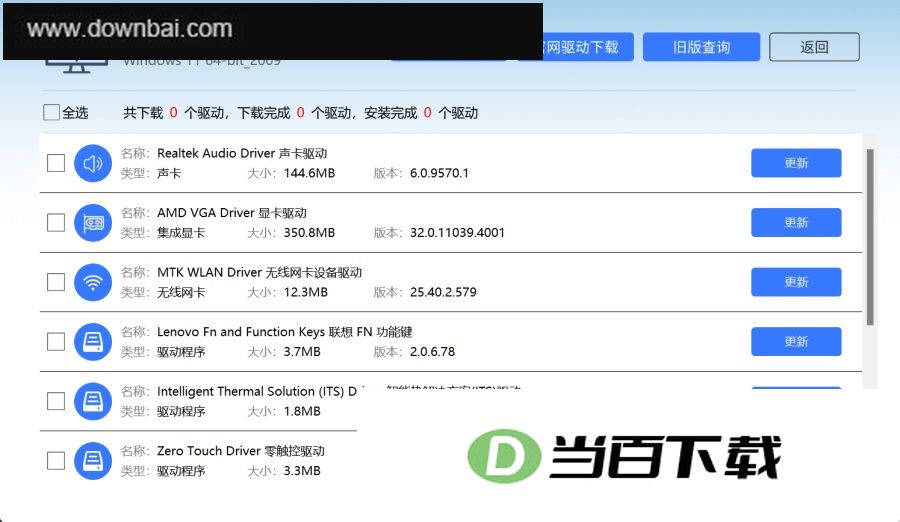Image resolution: width=900 pixels, height=522 pixels.
Task: Update the Lenovo Fn Function Keys driver
Action: (x=796, y=342)
